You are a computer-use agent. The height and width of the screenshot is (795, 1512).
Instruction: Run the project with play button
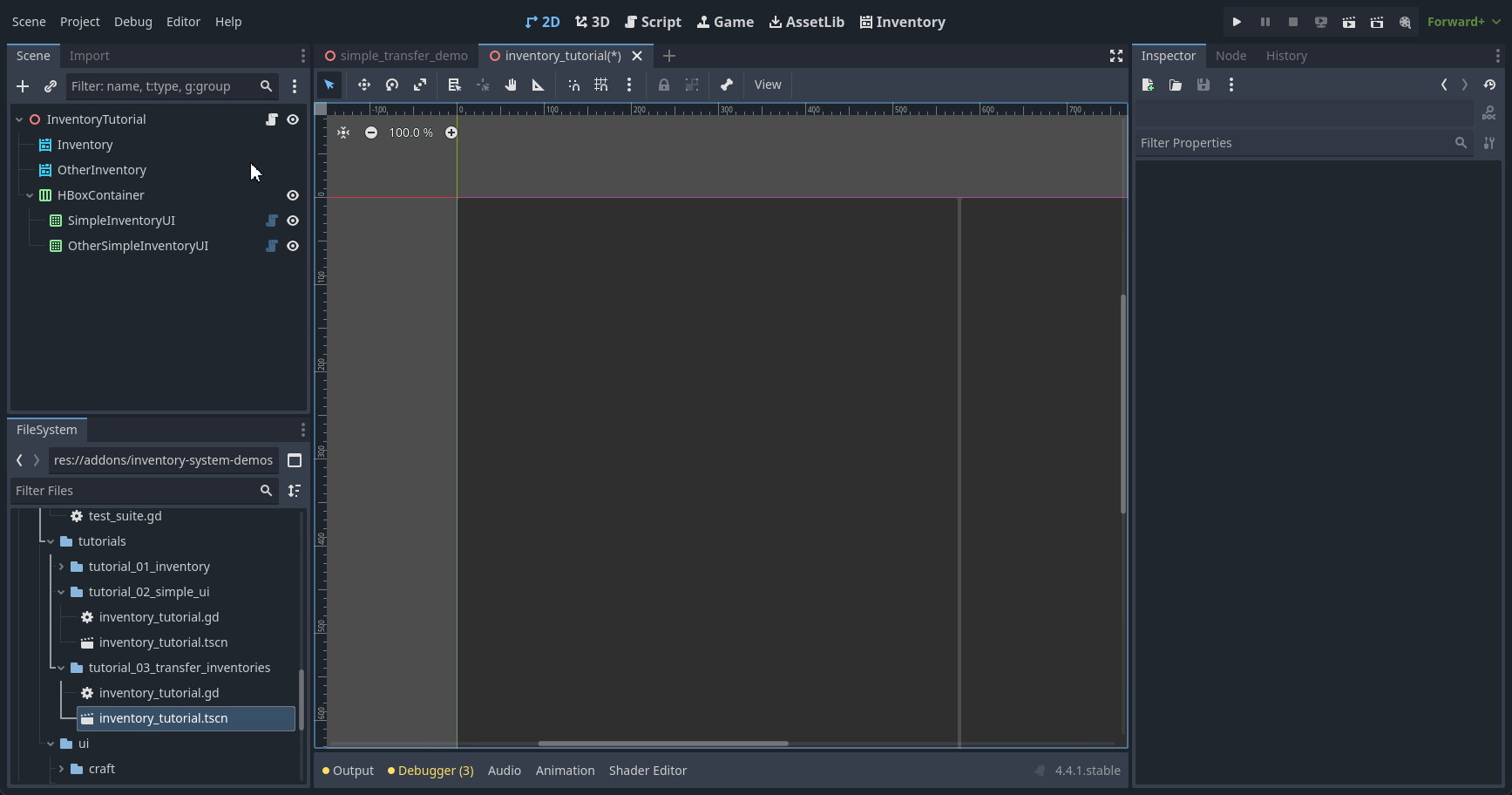point(1237,22)
